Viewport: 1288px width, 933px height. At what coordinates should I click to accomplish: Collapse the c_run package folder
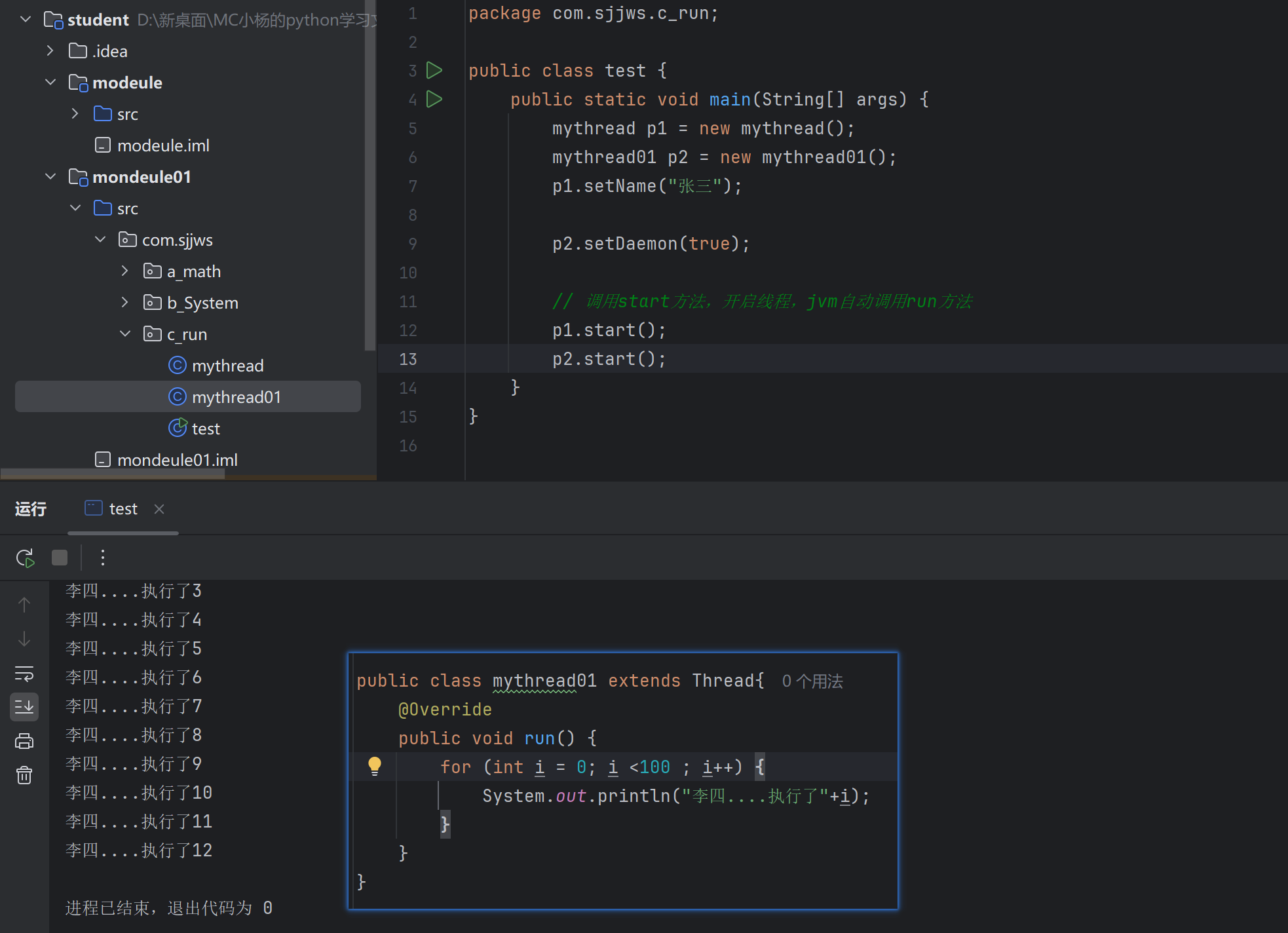coord(125,334)
